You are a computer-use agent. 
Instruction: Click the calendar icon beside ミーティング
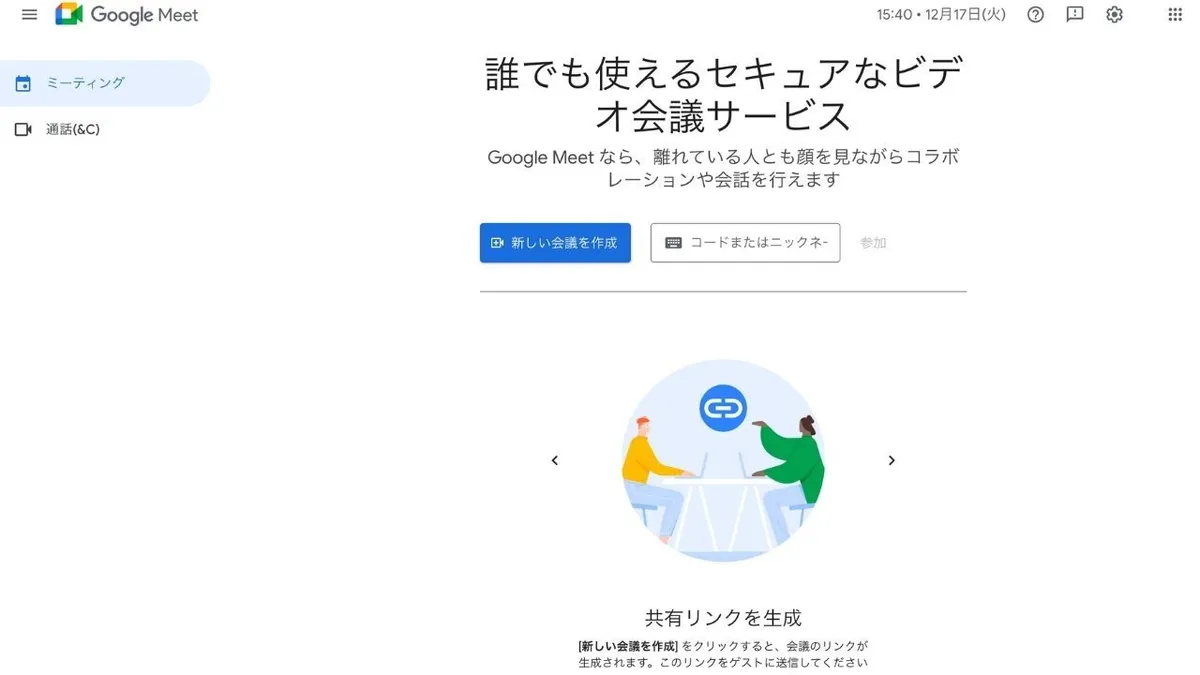coord(23,84)
